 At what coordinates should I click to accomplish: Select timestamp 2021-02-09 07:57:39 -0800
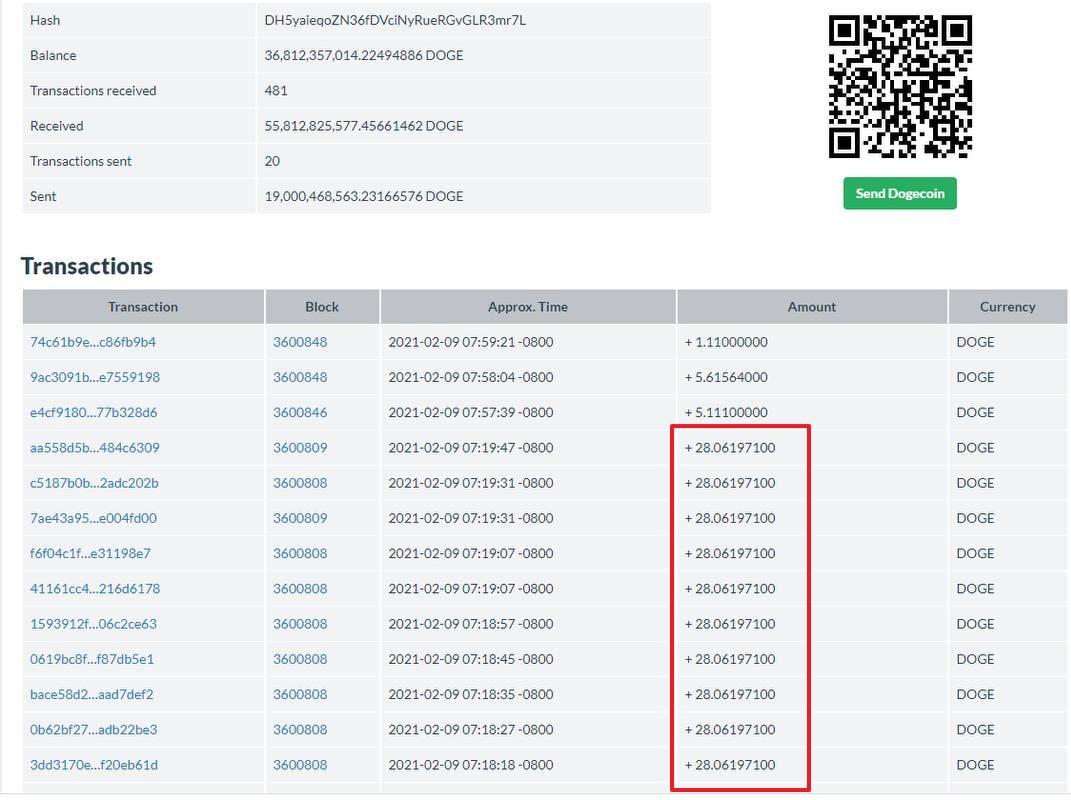coord(471,413)
